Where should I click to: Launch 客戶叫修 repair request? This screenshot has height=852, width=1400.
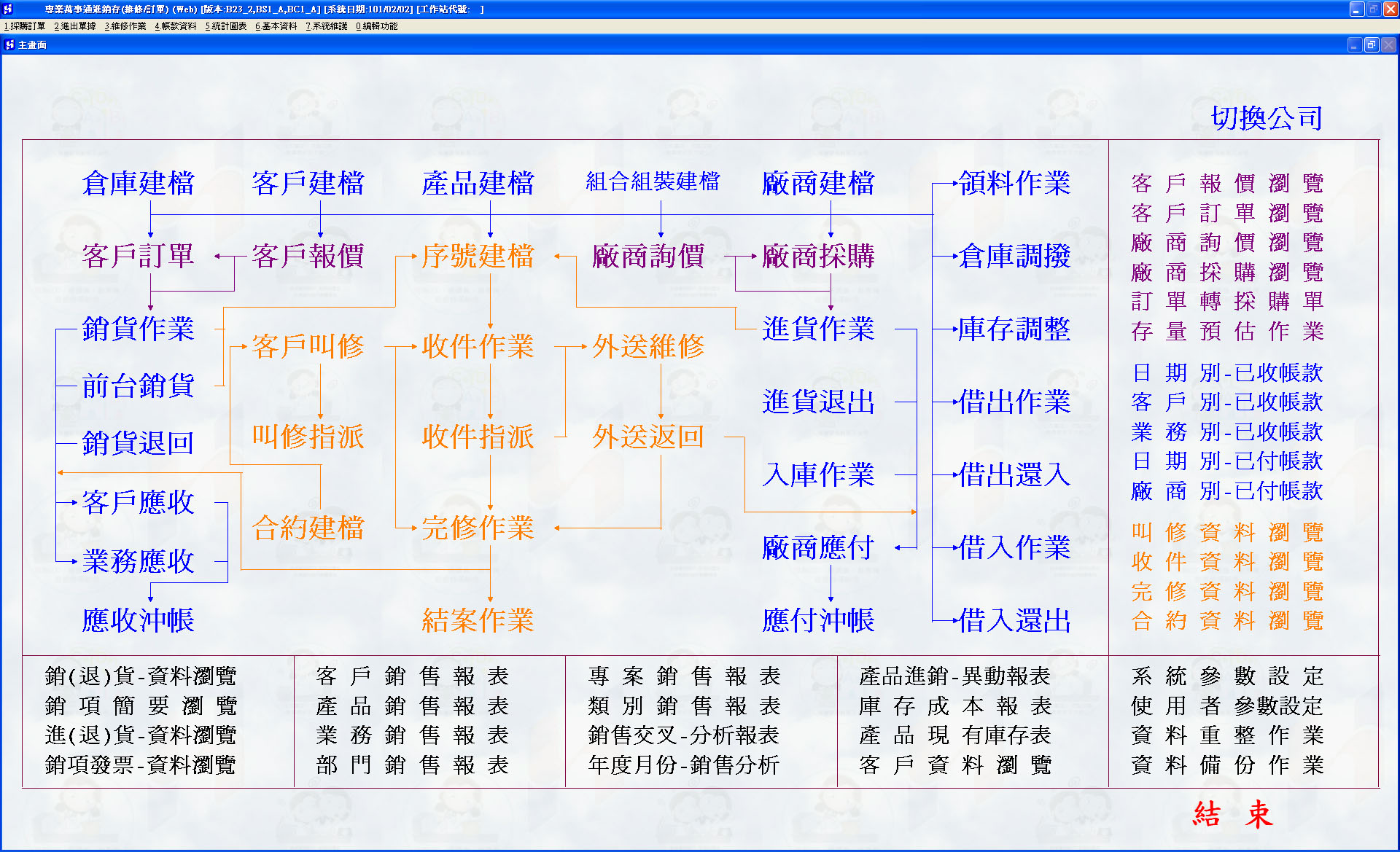(x=308, y=347)
